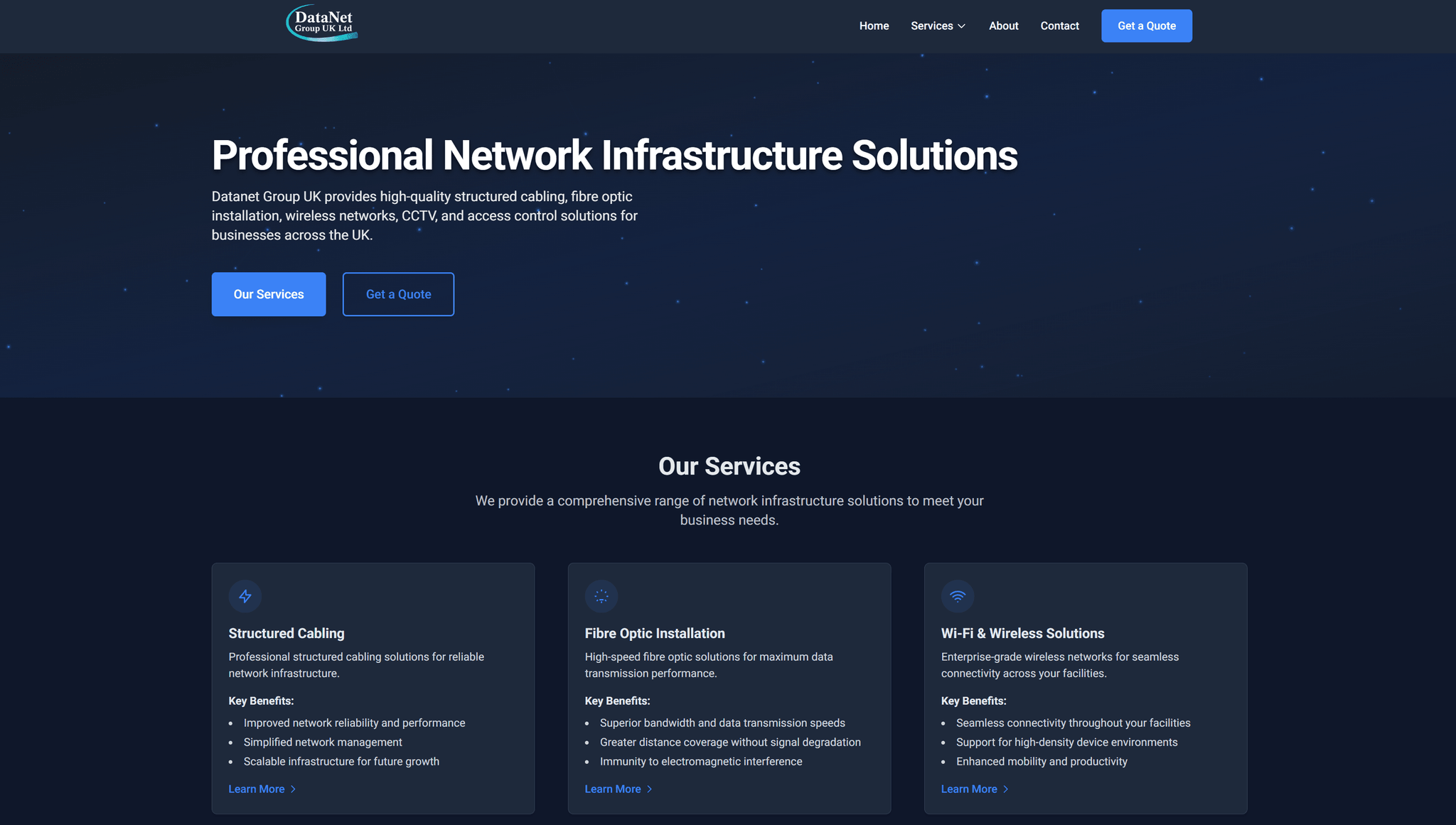The image size is (1456, 825).
Task: Open the About page from navbar
Action: pos(1003,26)
